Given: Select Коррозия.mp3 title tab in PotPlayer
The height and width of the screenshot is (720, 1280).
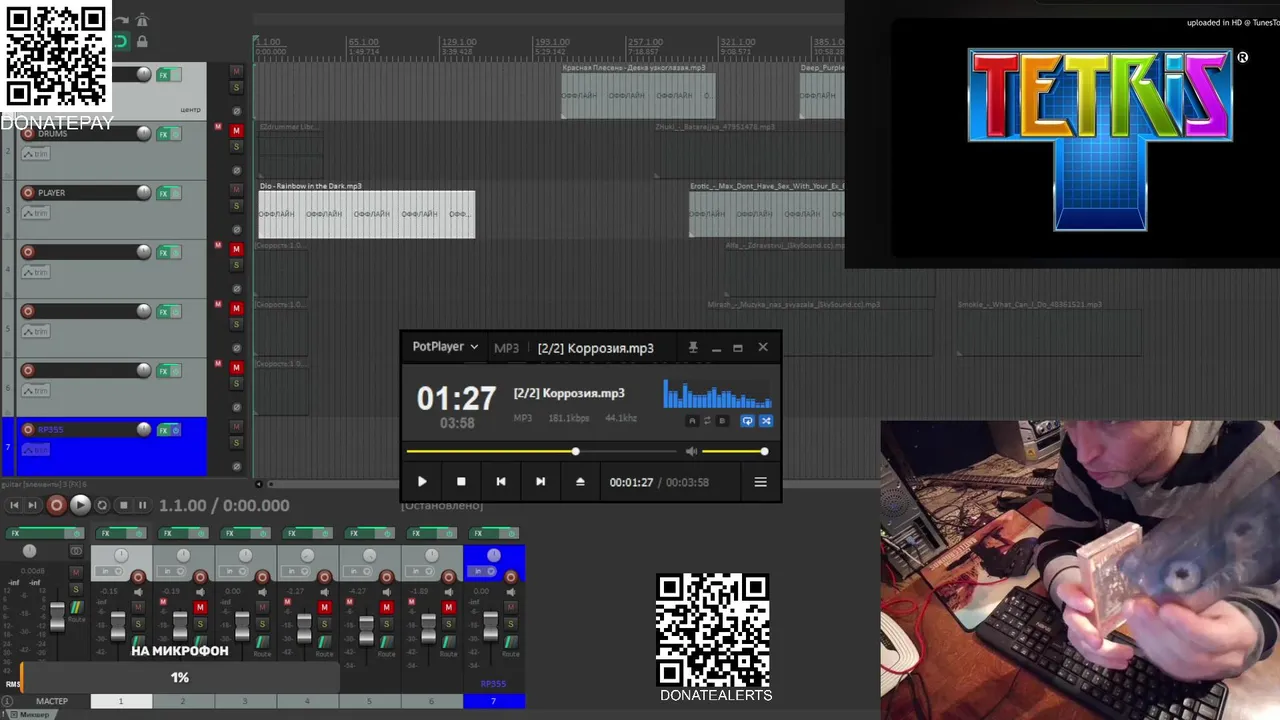Looking at the screenshot, I should (x=596, y=348).
